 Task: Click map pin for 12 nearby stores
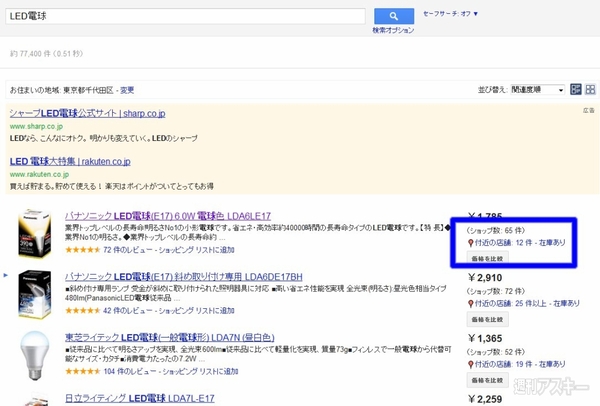click(471, 243)
